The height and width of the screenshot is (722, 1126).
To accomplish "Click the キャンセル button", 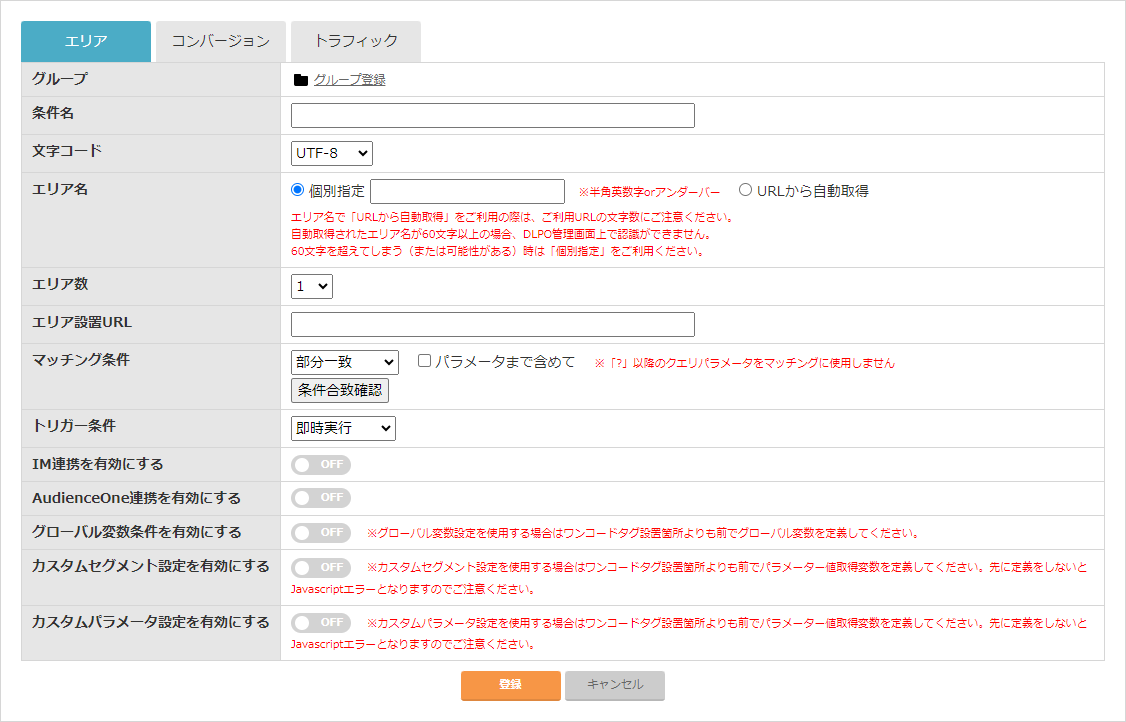I will (615, 685).
